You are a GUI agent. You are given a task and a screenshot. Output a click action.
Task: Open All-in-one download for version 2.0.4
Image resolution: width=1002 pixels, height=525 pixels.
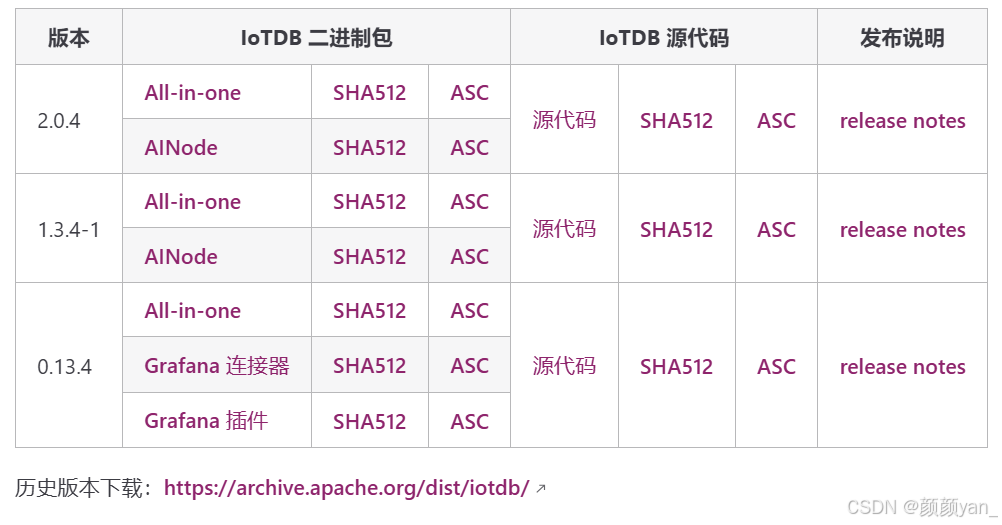click(192, 93)
